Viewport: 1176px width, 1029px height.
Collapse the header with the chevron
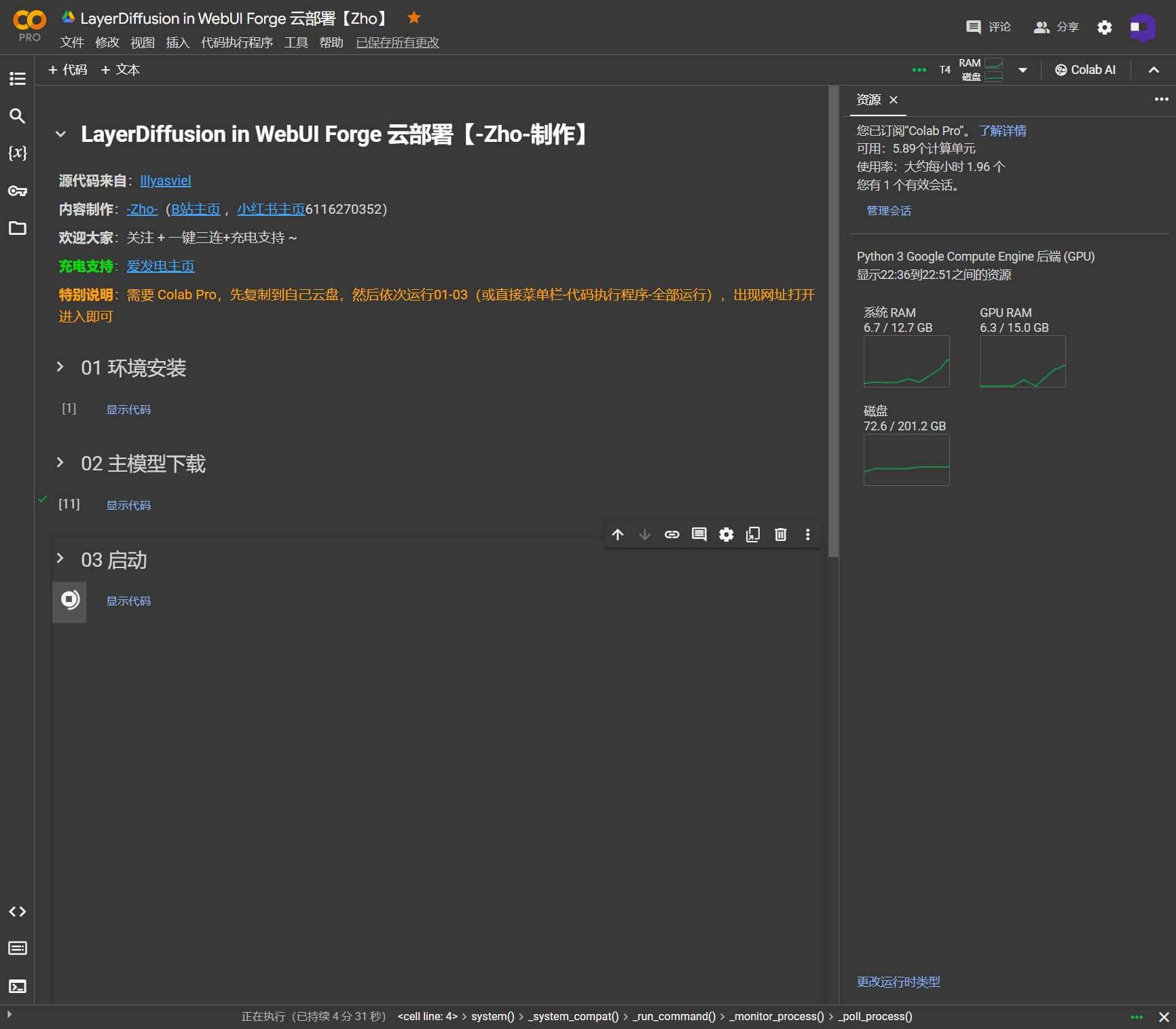[x=1154, y=70]
